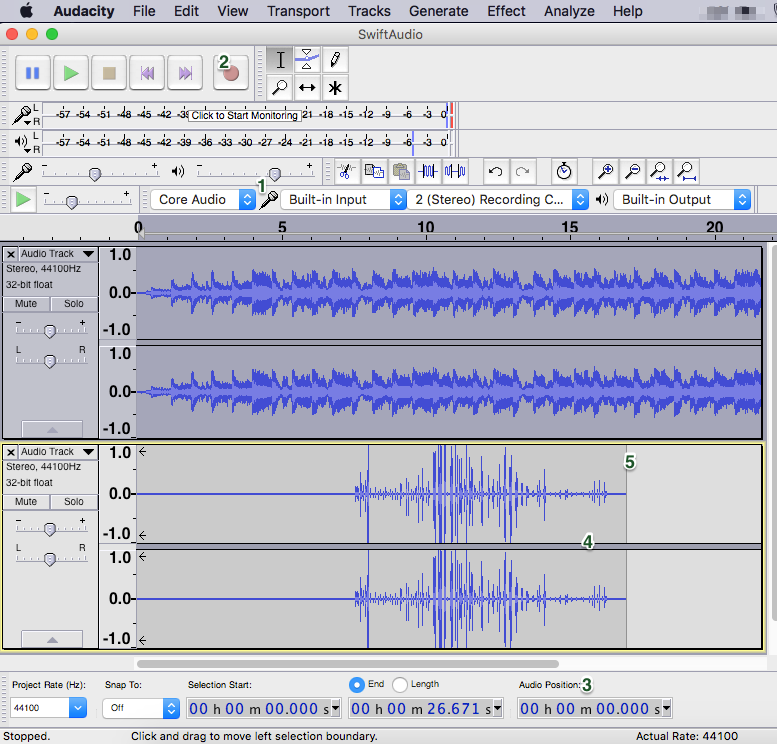Open the Audio Position time format arrow
Viewport: 777px width, 744px height.
tap(666, 708)
